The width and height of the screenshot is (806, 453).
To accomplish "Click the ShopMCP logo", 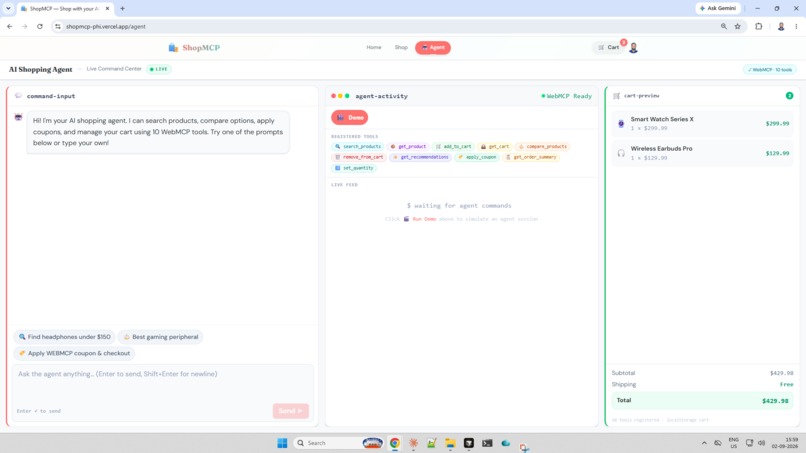I will (x=194, y=48).
